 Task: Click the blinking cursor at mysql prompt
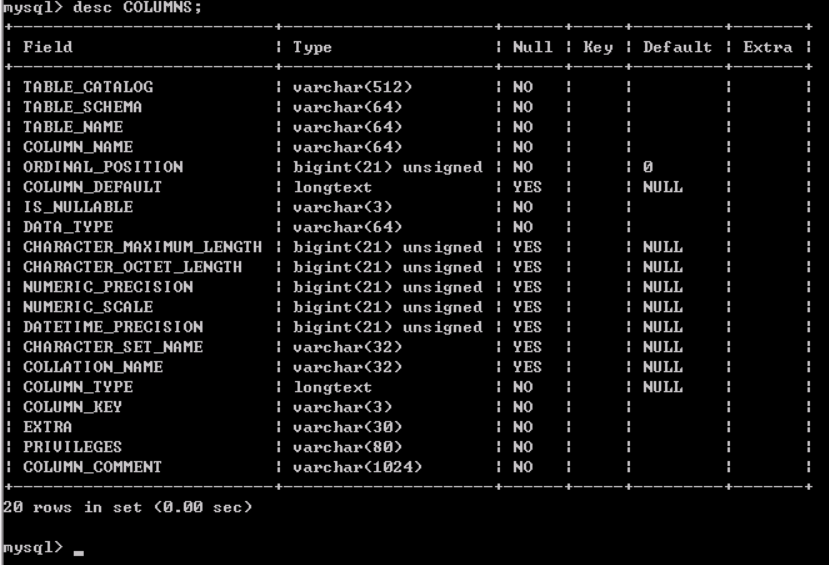79,553
